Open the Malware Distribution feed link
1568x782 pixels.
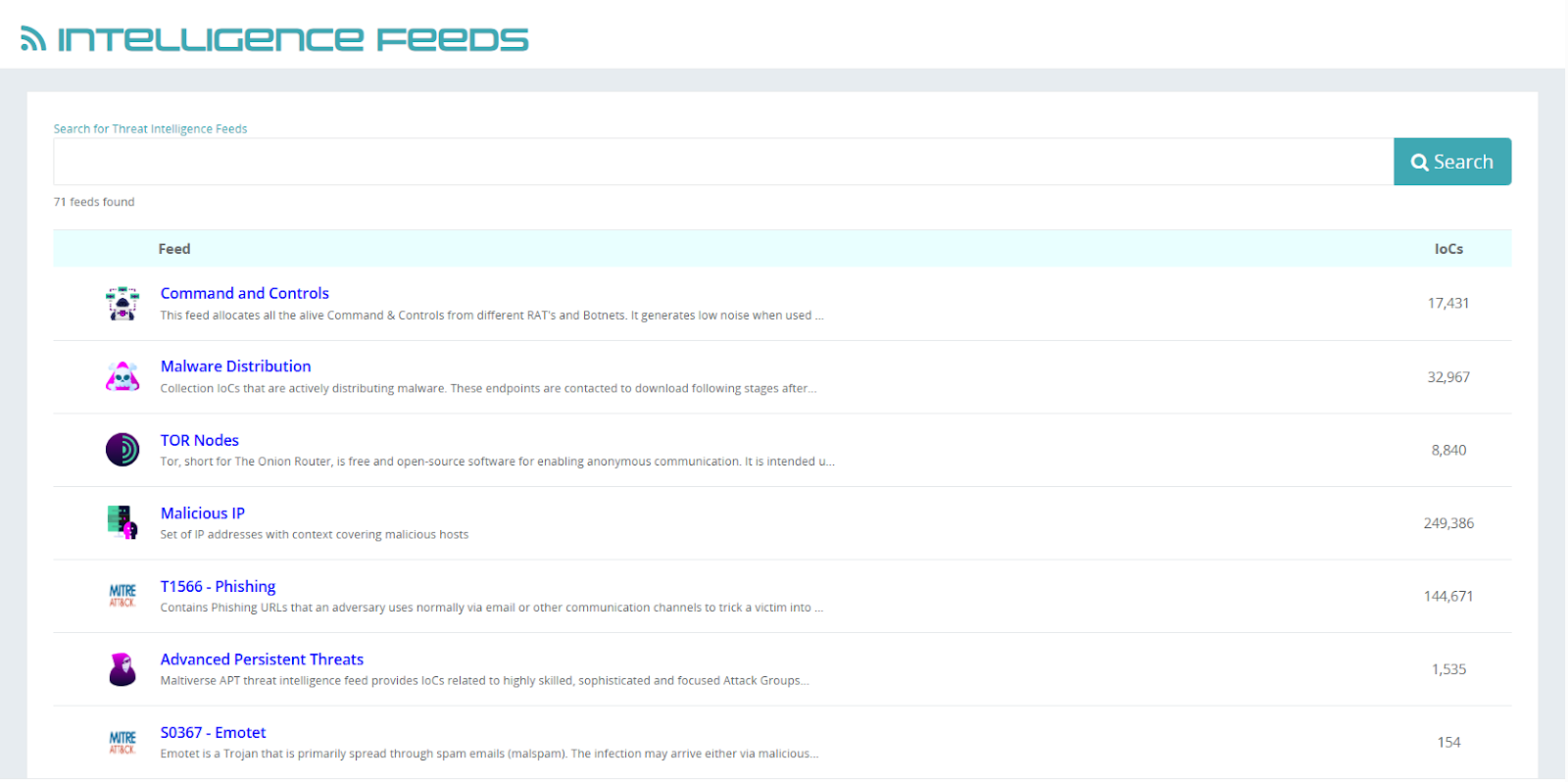[235, 367]
